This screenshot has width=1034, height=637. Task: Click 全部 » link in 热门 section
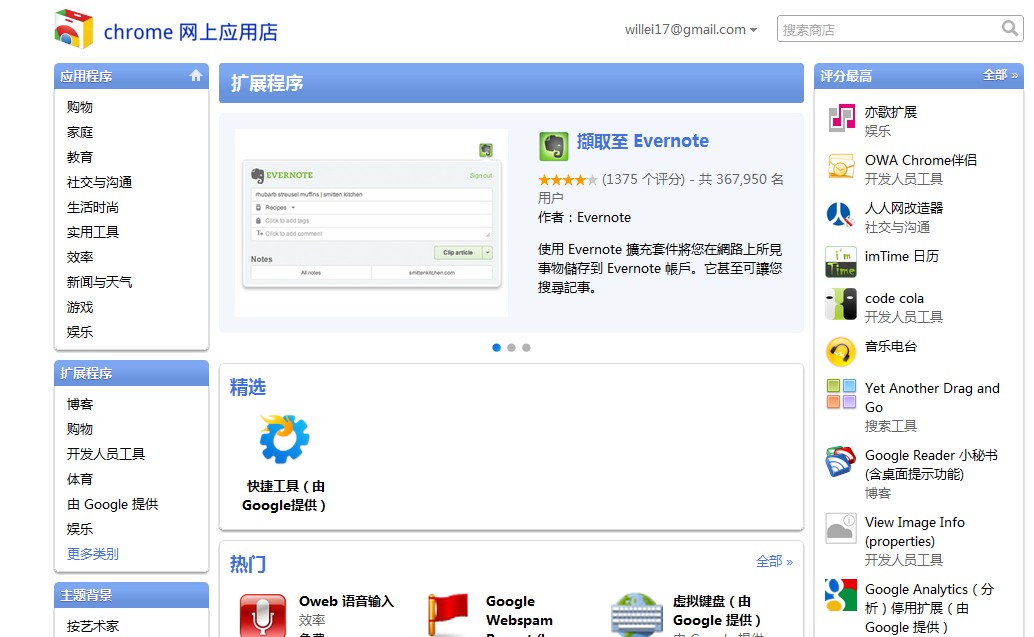pos(774,562)
